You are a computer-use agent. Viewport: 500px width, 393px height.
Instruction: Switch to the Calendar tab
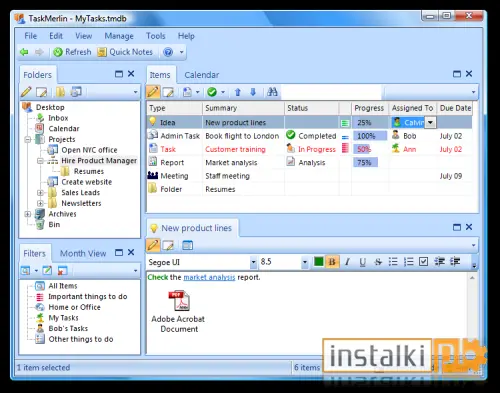pos(202,75)
